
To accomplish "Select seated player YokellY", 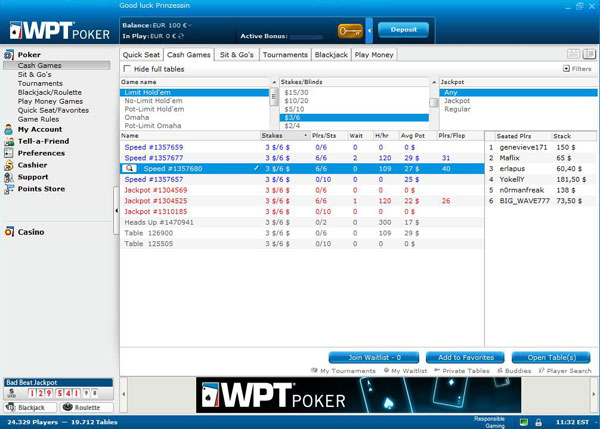I will tap(540, 179).
